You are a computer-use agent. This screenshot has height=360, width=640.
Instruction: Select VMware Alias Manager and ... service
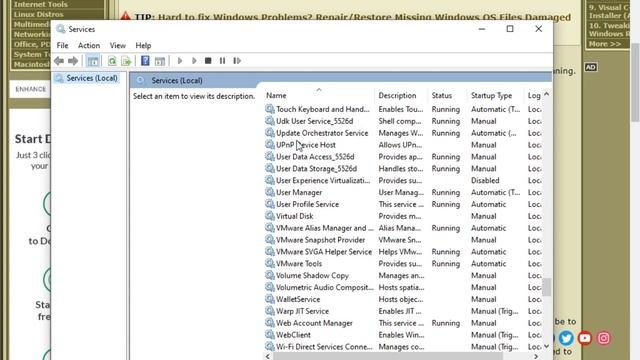324,228
